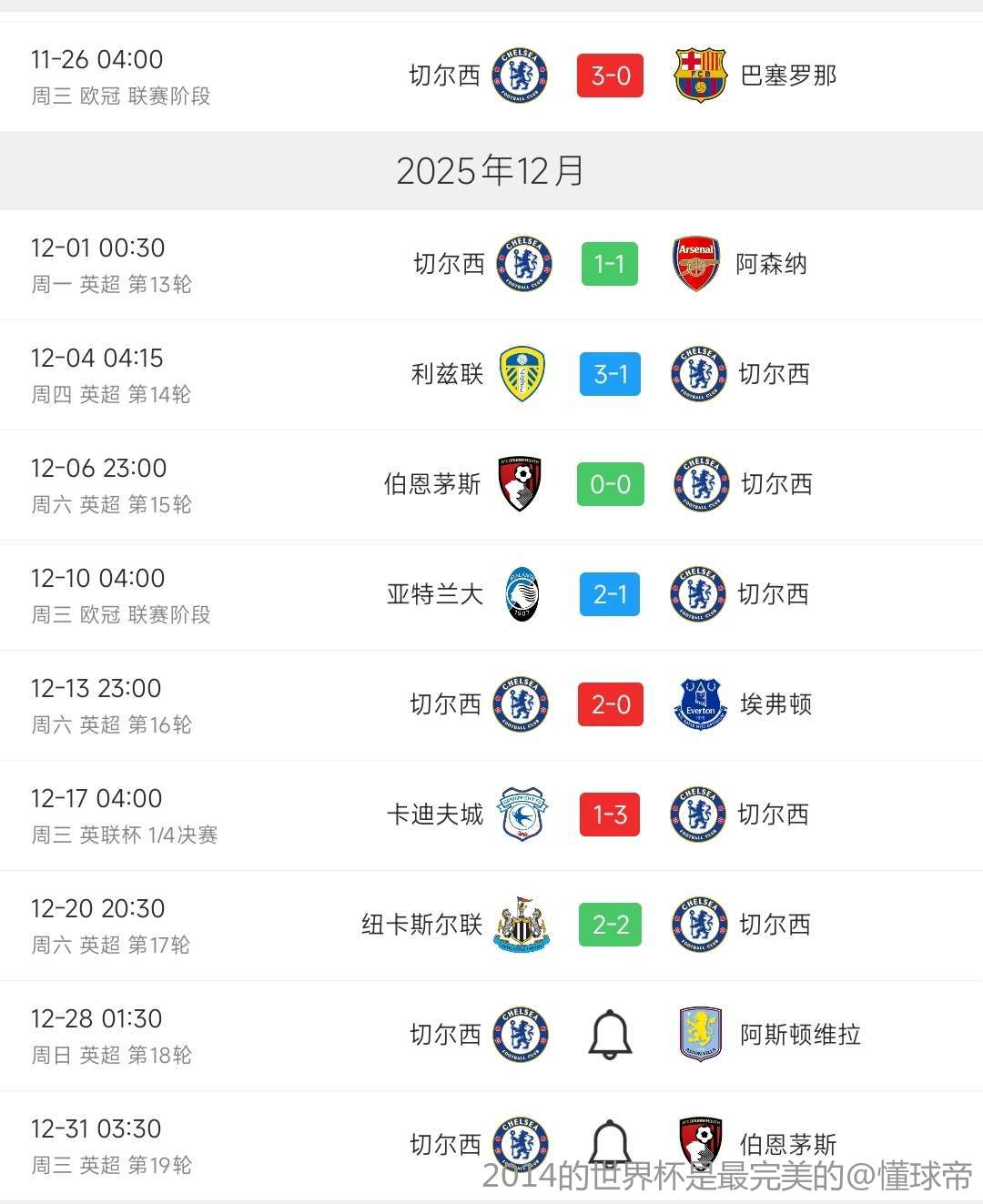Screen dimensions: 983x1204
Task: Tap the Arsenal club badge
Action: point(696,264)
